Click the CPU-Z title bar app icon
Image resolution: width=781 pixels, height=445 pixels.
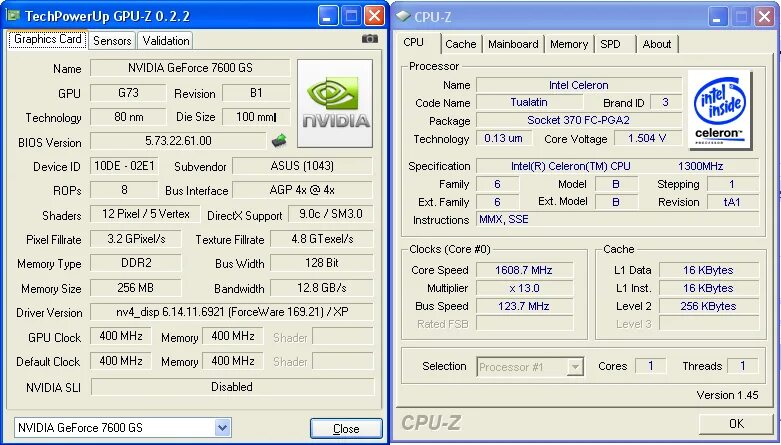403,16
